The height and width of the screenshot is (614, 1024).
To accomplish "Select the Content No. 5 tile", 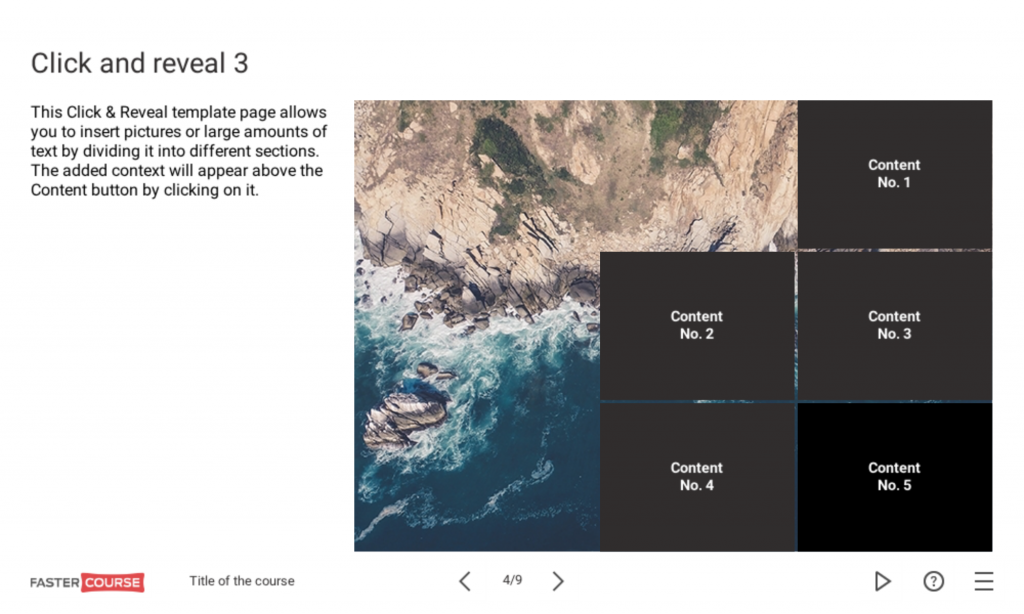I will (x=893, y=476).
